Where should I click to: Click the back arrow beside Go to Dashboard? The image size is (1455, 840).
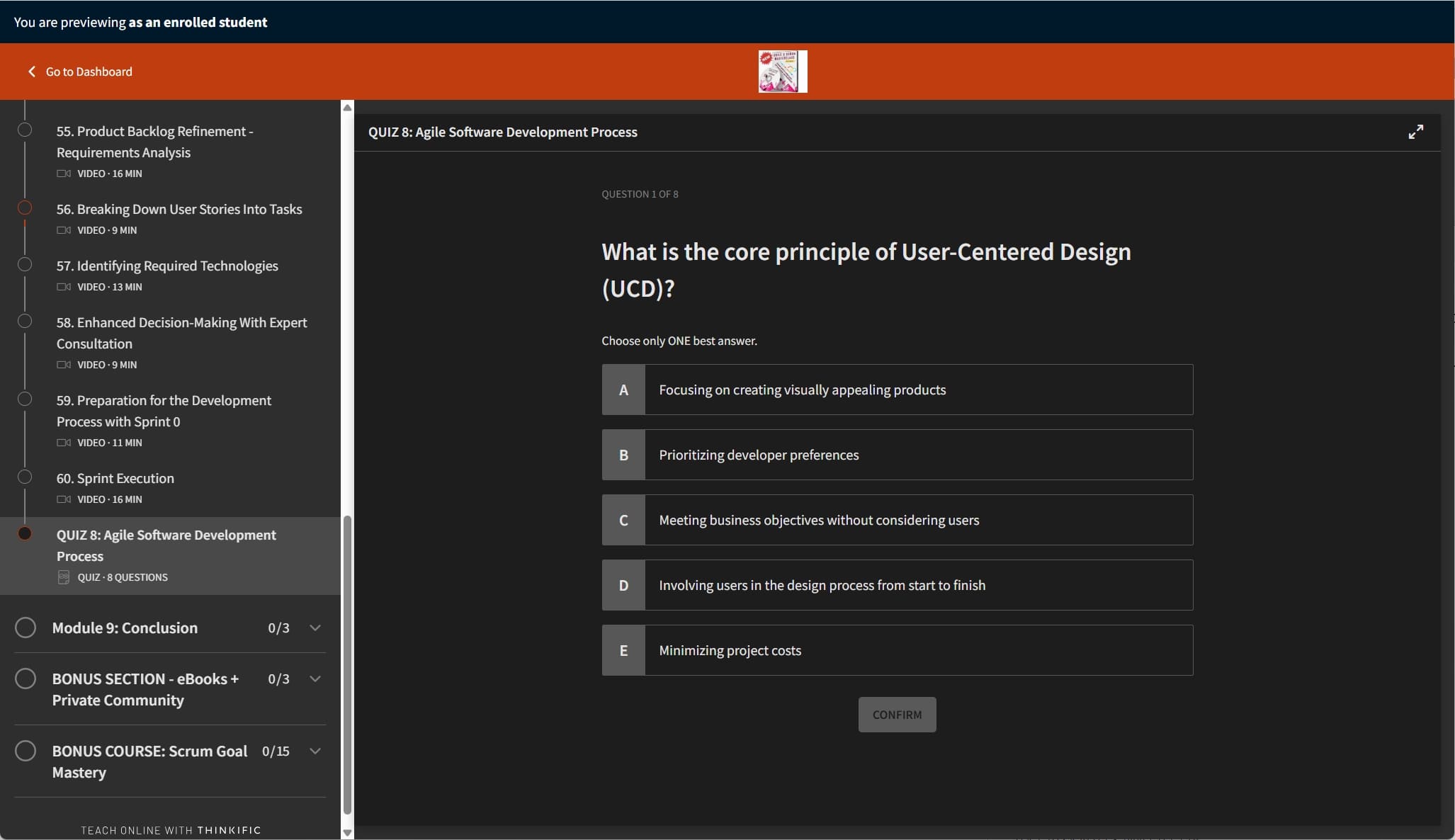[x=31, y=72]
